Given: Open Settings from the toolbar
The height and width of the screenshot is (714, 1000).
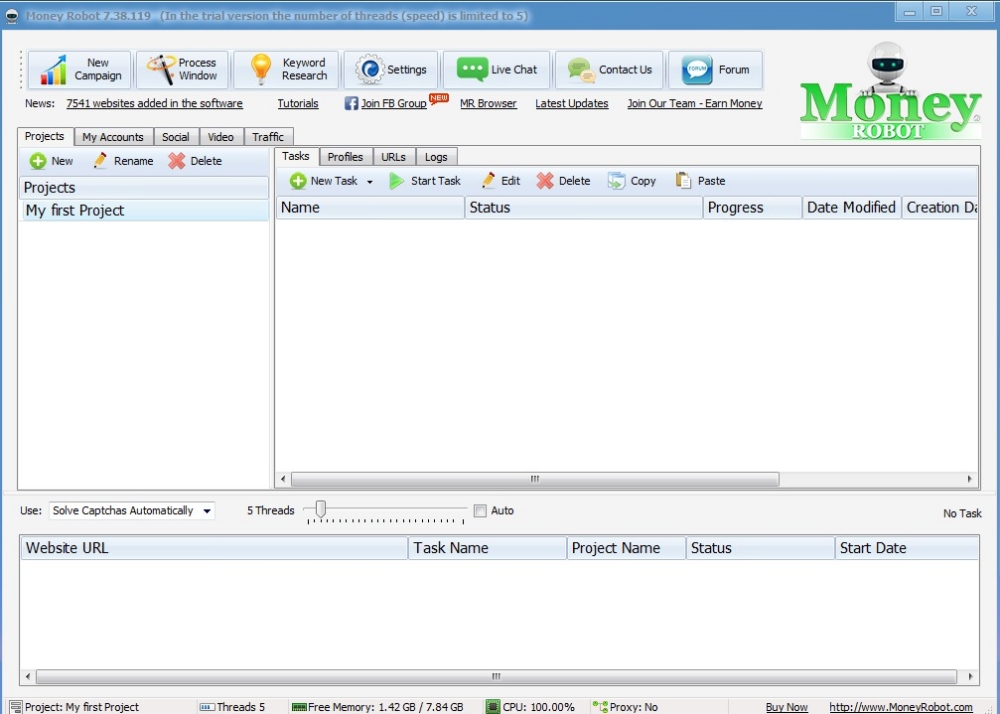Looking at the screenshot, I should tap(391, 69).
